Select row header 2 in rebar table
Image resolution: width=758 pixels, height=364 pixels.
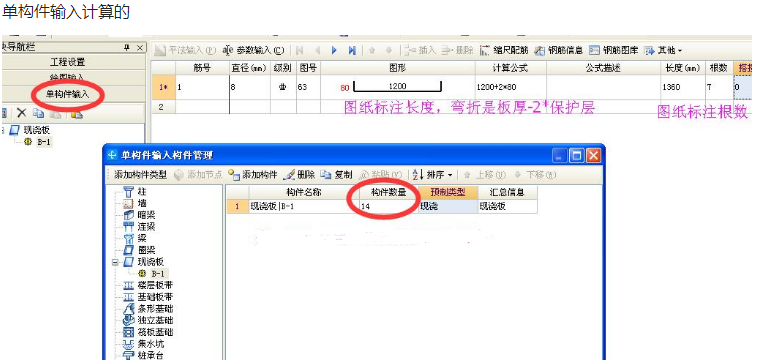pos(163,107)
